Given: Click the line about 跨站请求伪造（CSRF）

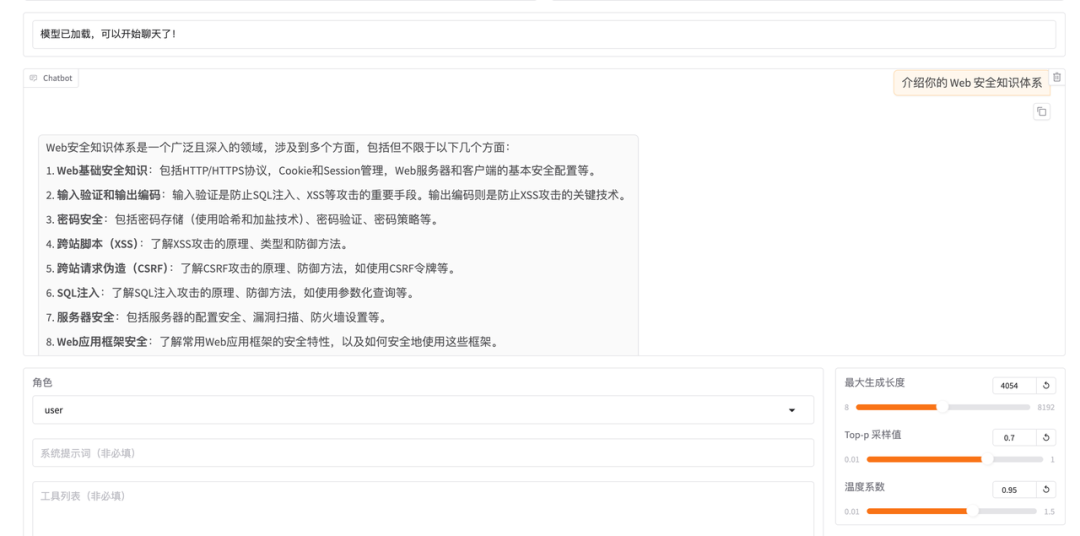Looking at the screenshot, I should pos(251,269).
